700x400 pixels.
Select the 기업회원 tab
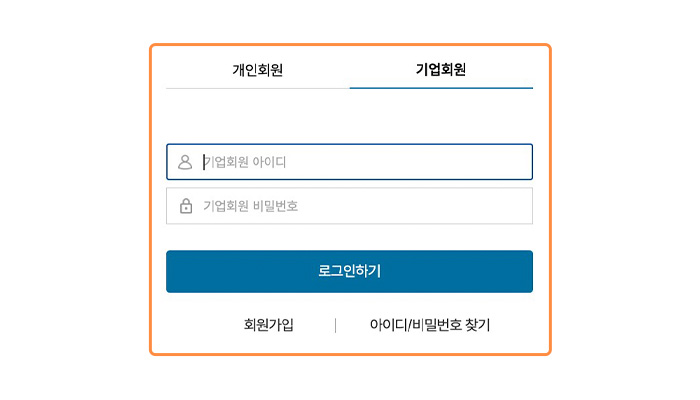tap(441, 70)
